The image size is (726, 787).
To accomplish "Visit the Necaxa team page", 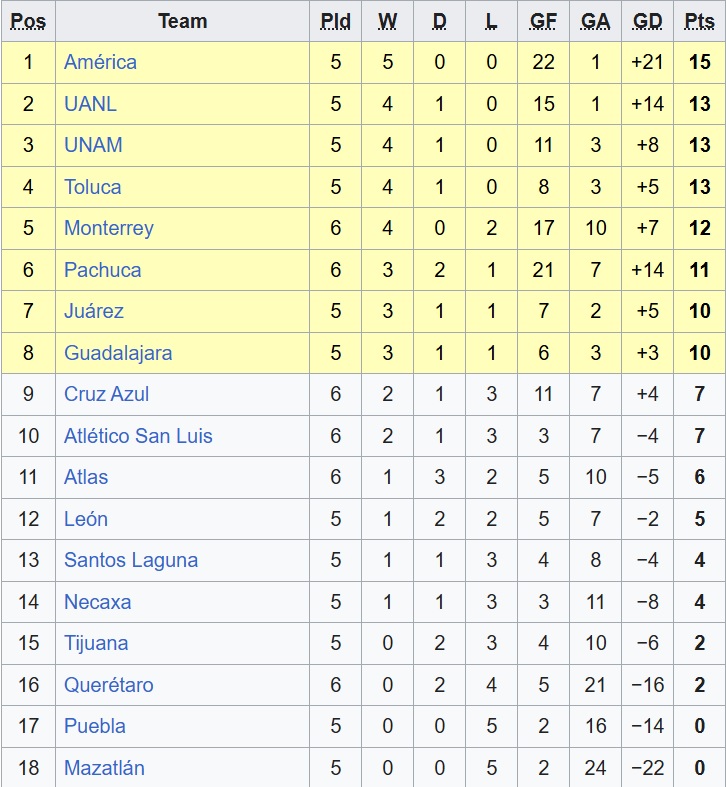I will click(97, 602).
